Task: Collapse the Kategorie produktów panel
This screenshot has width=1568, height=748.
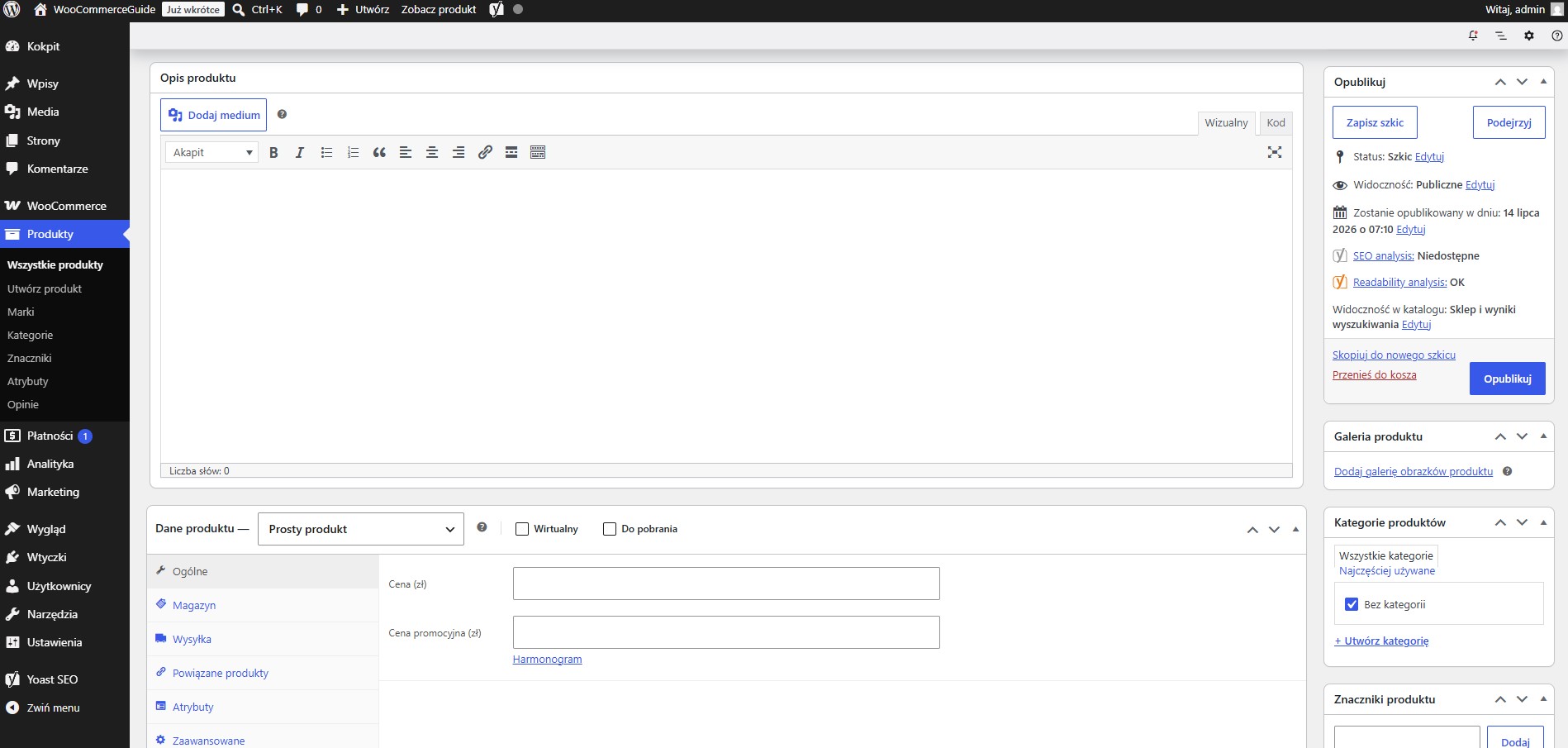Action: 1543,522
